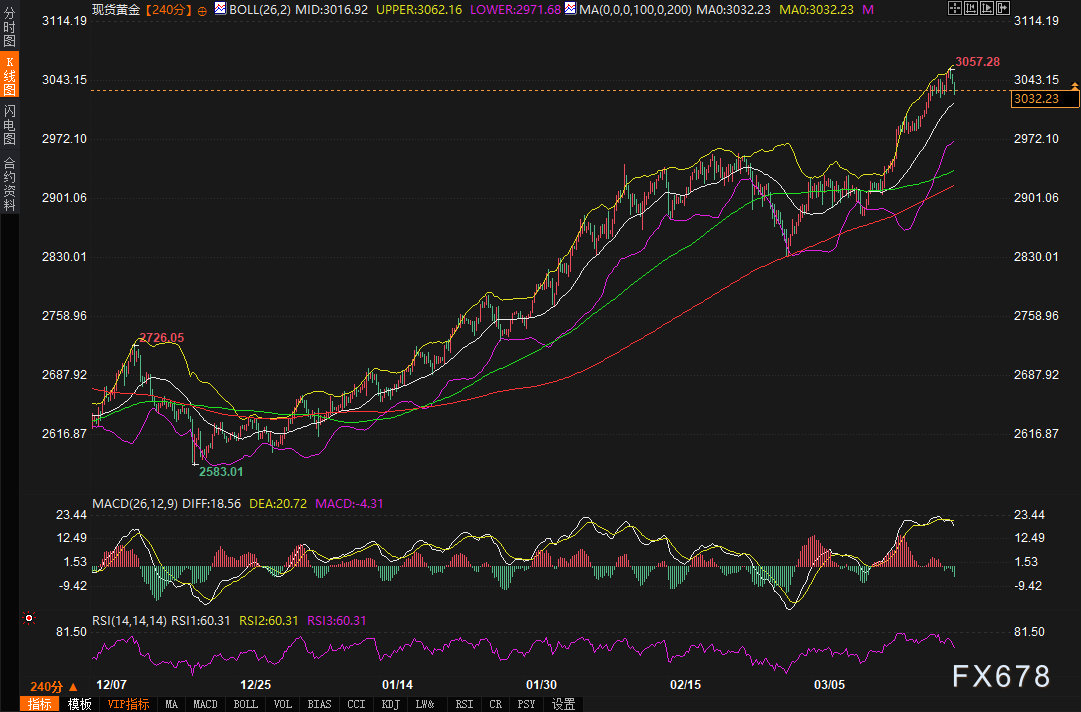Switch to the 闪电图 tab
Viewport: 1081px width, 712px height.
[9, 126]
